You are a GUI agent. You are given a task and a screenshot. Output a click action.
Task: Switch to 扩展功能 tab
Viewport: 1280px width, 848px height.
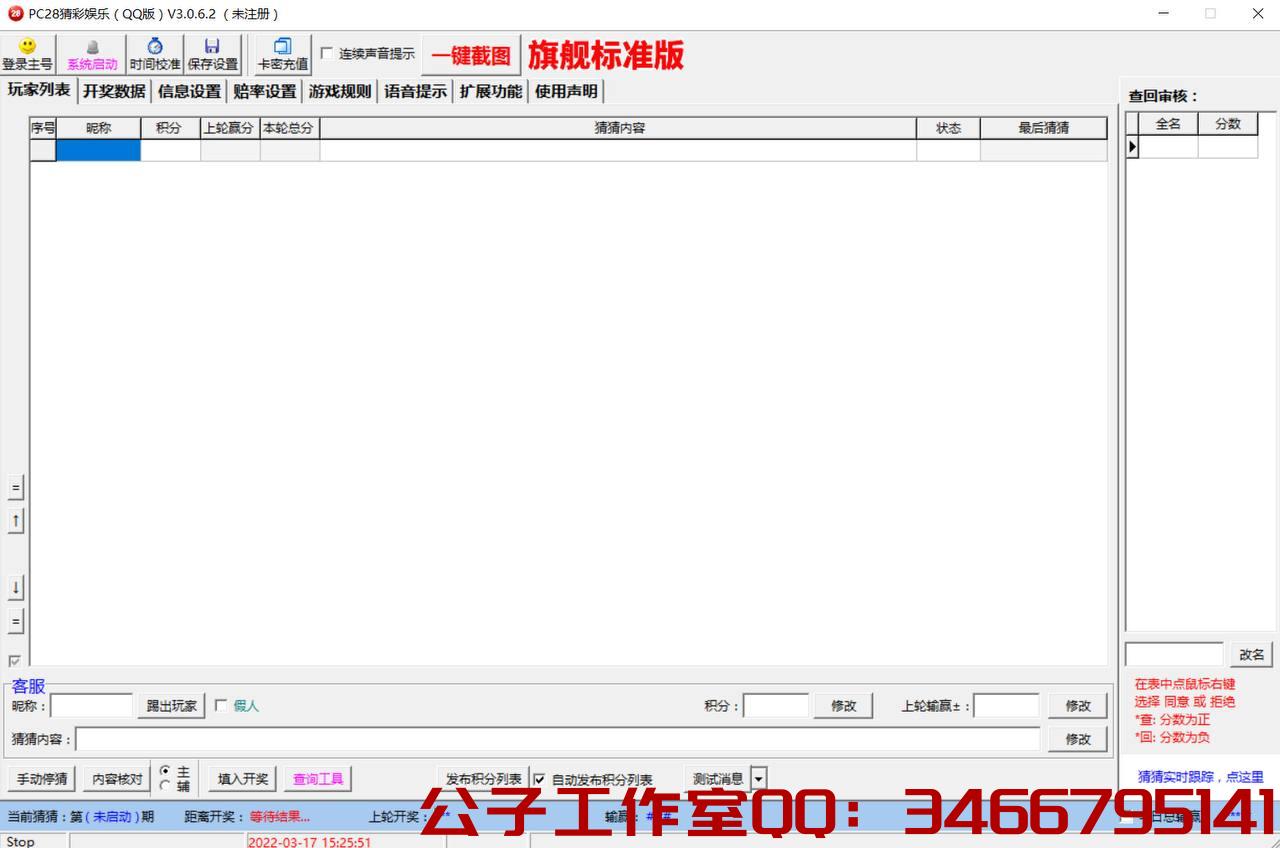491,91
